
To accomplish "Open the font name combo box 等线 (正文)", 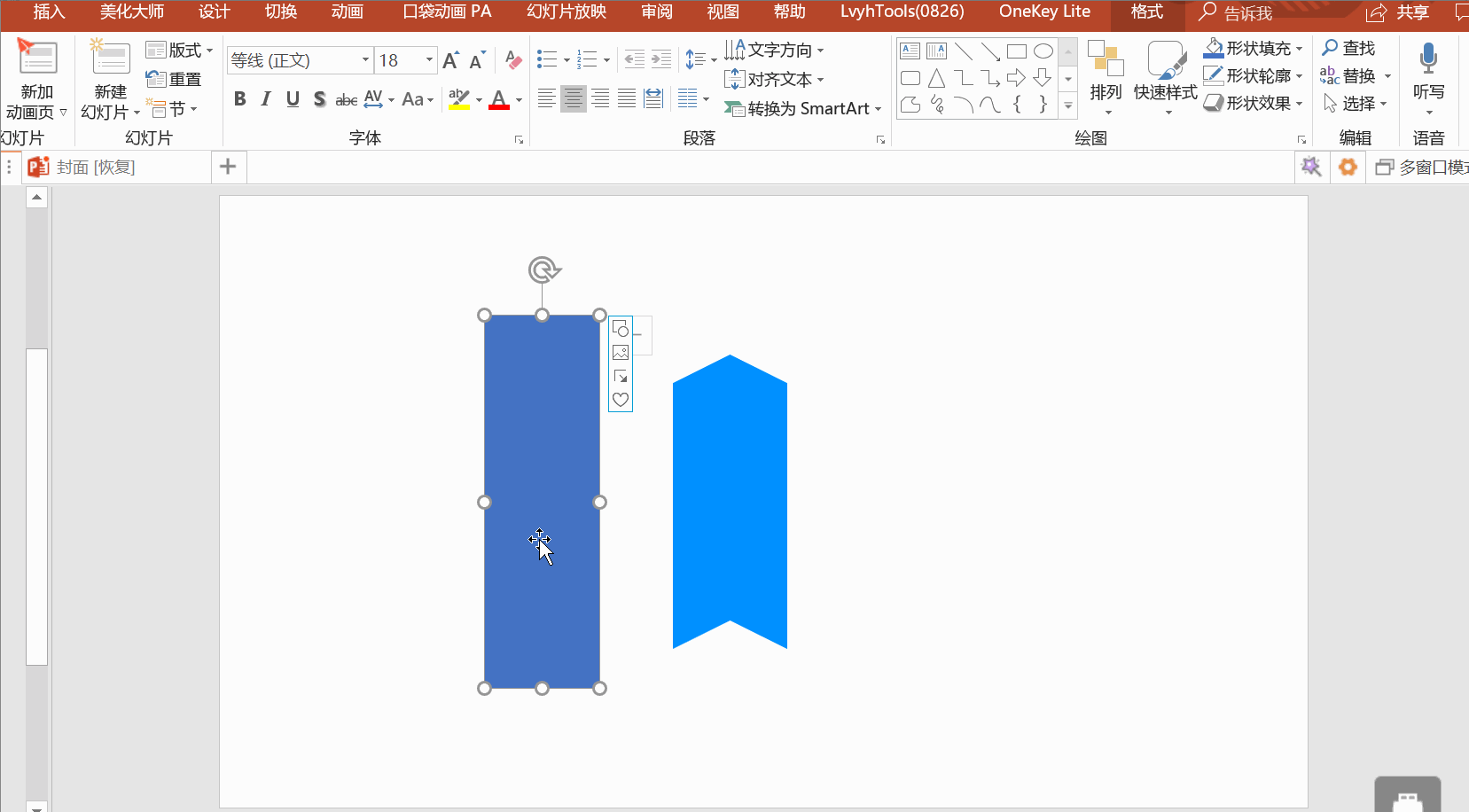I will (300, 60).
